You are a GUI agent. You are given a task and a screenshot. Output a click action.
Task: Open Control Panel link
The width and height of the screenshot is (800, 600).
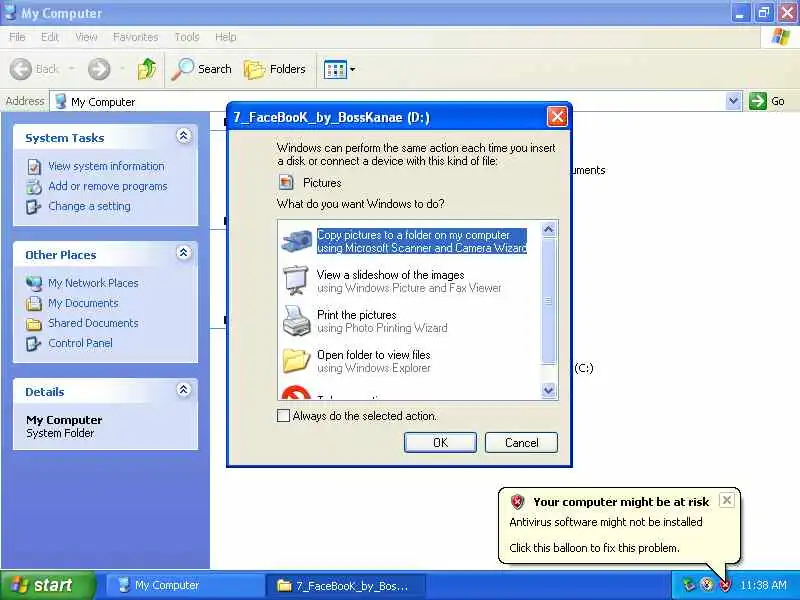(80, 343)
